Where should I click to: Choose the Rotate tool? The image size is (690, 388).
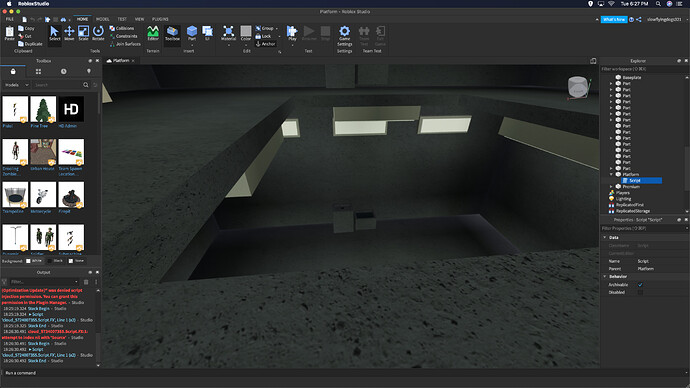tap(98, 33)
